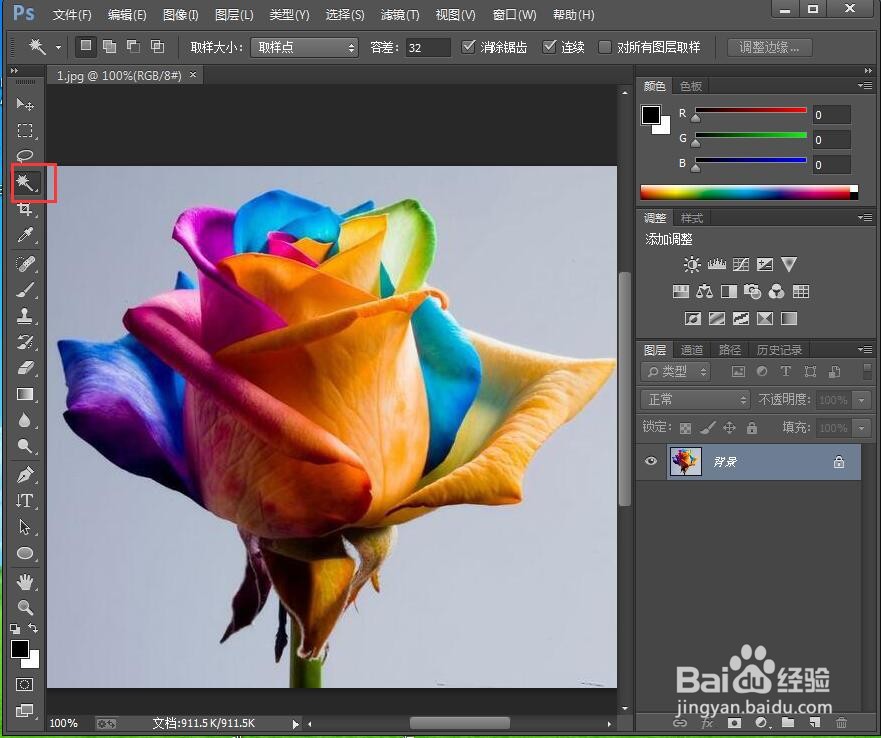The width and height of the screenshot is (881, 738).
Task: Open the Filter (滤镜) menu
Action: [400, 15]
